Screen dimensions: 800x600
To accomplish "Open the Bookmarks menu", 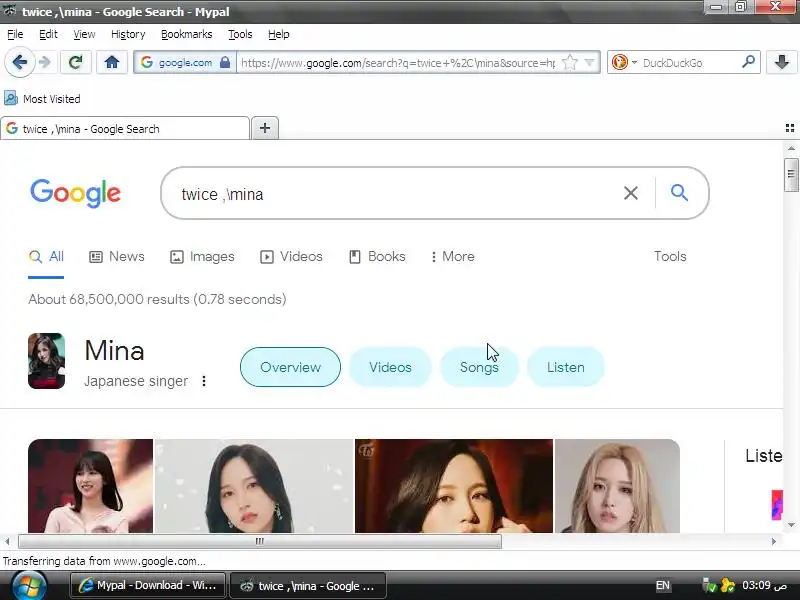I will pos(186,34).
